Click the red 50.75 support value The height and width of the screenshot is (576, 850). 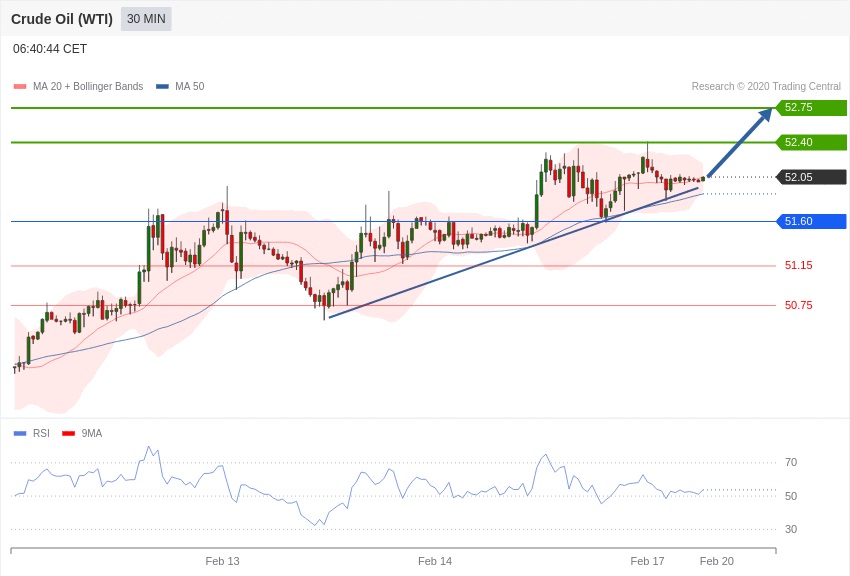point(799,305)
